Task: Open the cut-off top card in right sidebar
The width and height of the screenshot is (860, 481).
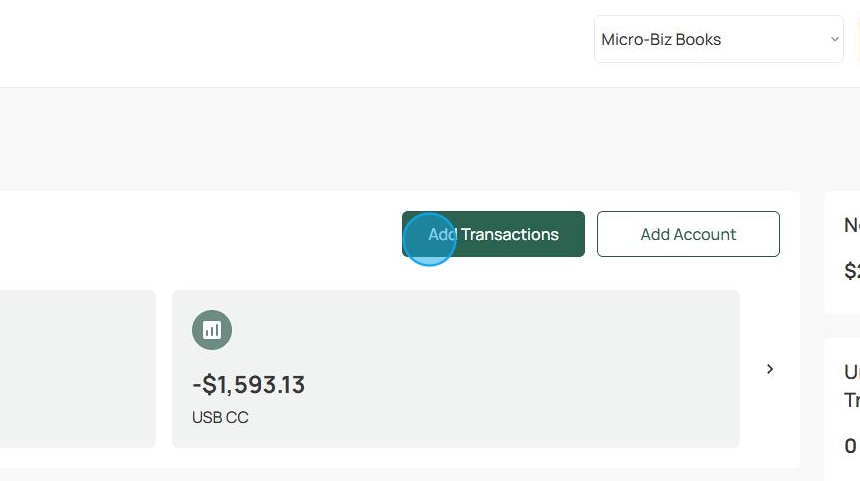Action: click(x=842, y=252)
